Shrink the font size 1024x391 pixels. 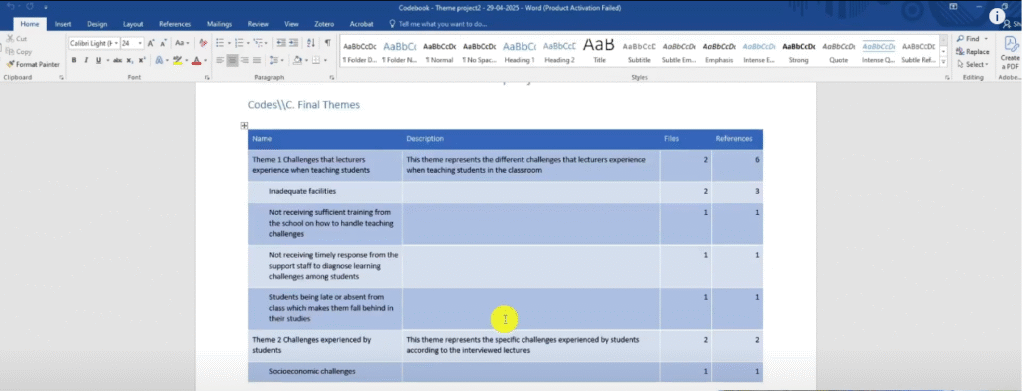point(163,43)
